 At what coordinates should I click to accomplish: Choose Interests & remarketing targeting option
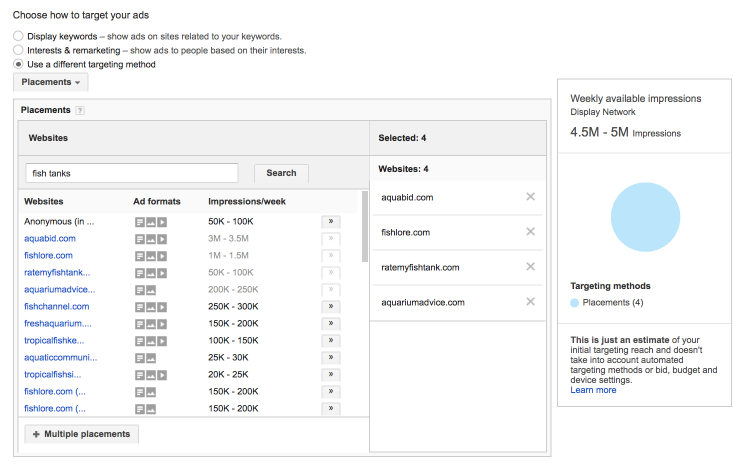click(x=18, y=50)
